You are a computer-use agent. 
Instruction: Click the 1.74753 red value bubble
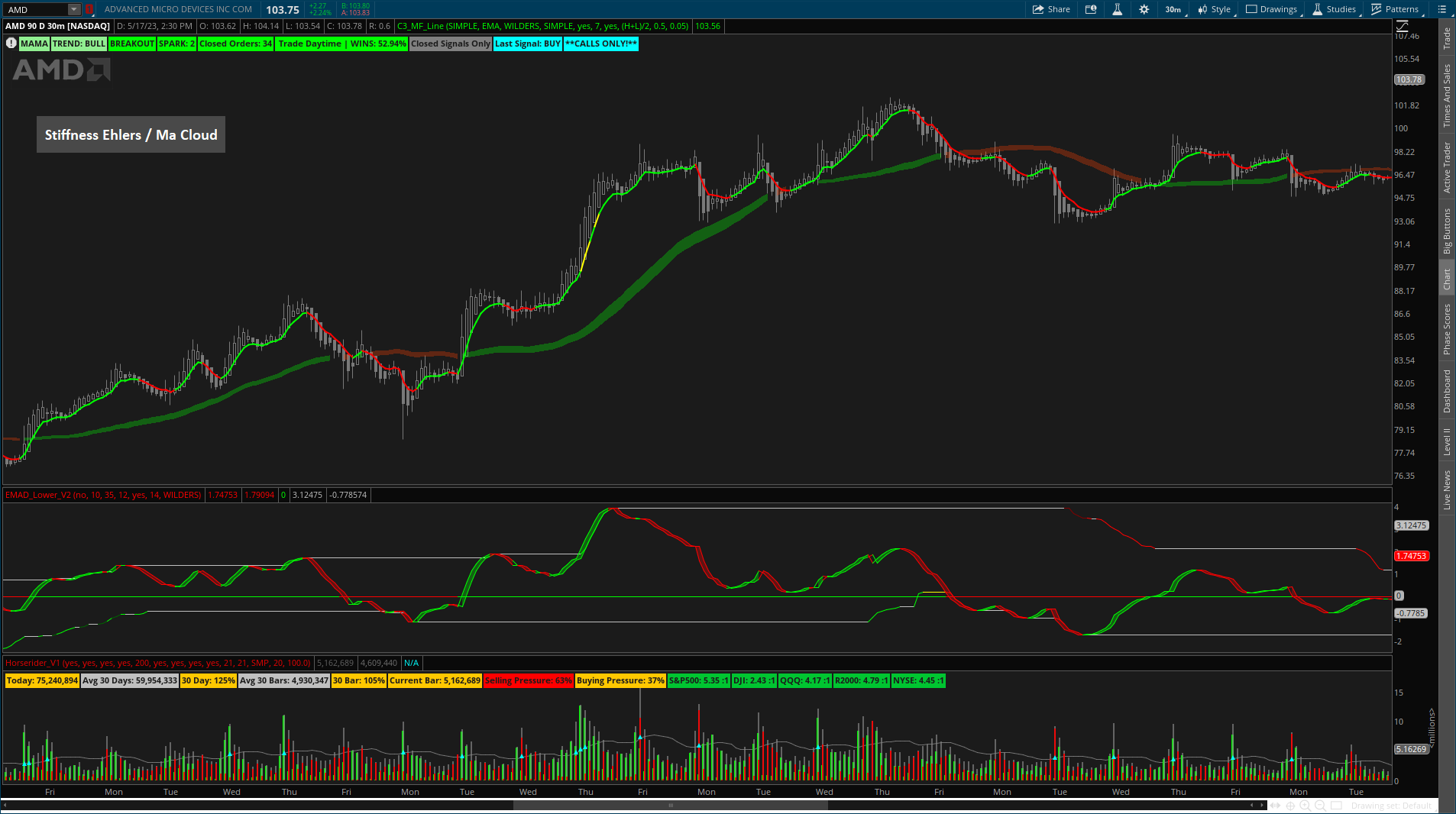click(1412, 556)
